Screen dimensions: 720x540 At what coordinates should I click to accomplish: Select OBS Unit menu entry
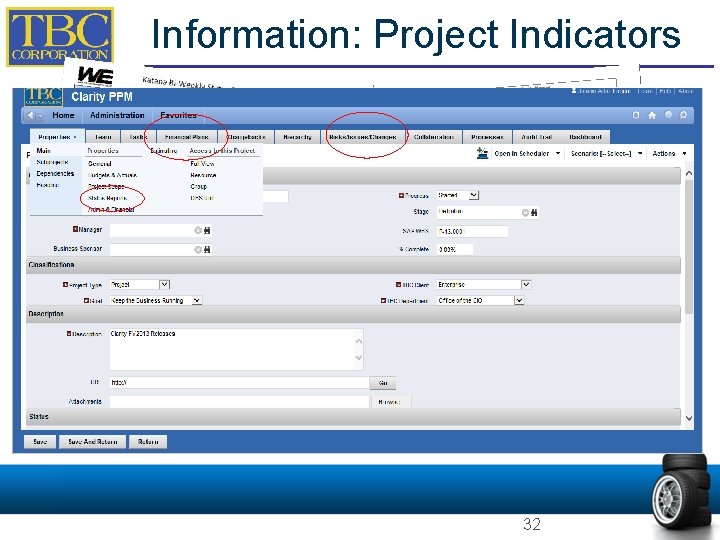pyautogui.click(x=202, y=198)
